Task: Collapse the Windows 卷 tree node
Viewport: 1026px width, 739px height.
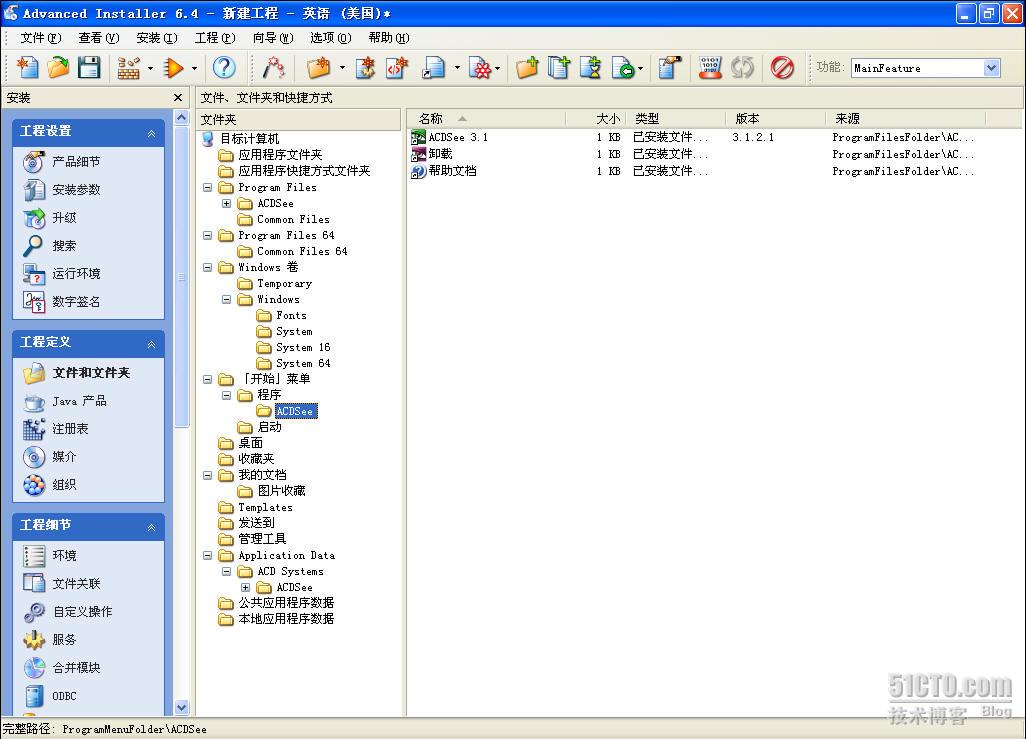Action: coord(207,268)
